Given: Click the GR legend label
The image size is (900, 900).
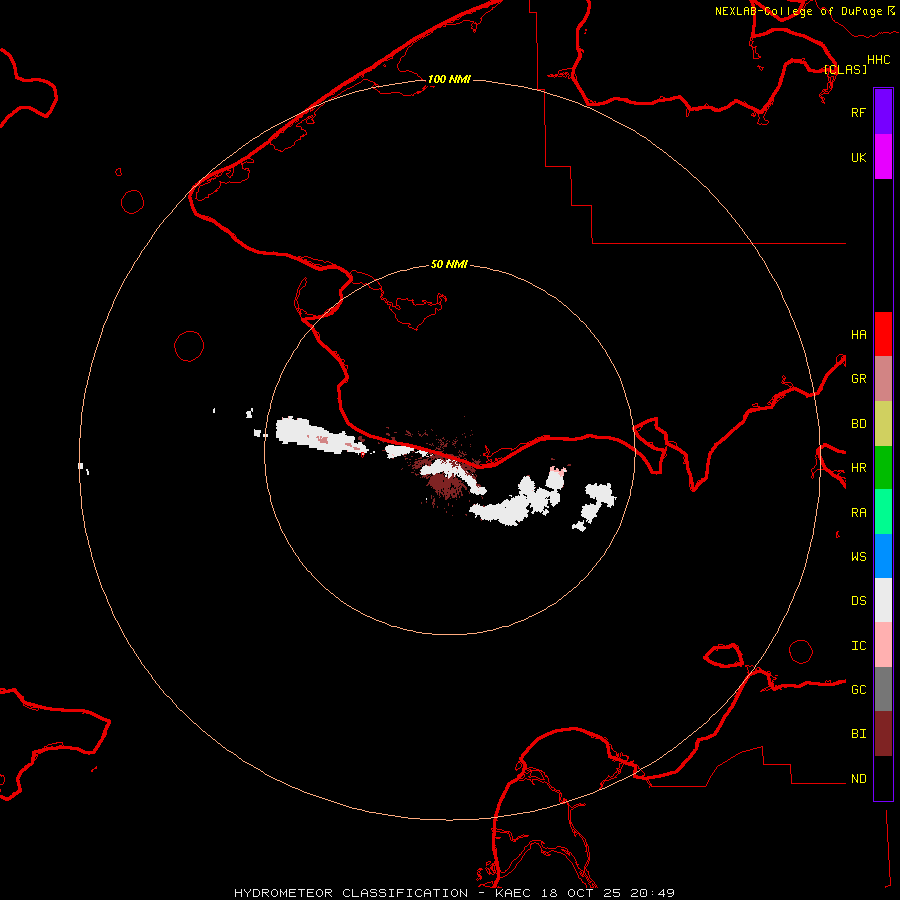Looking at the screenshot, I should (858, 379).
